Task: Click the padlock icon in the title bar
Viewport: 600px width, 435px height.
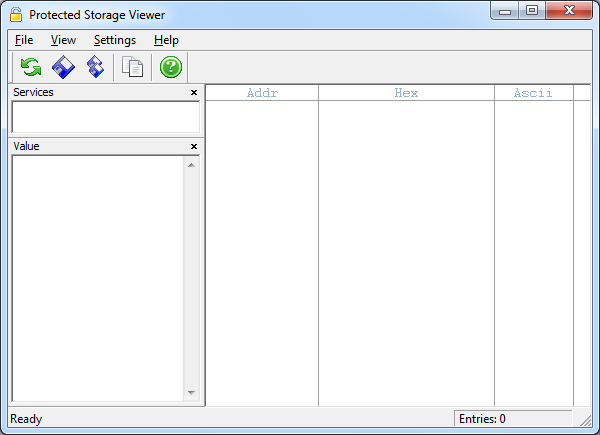Action: point(16,15)
